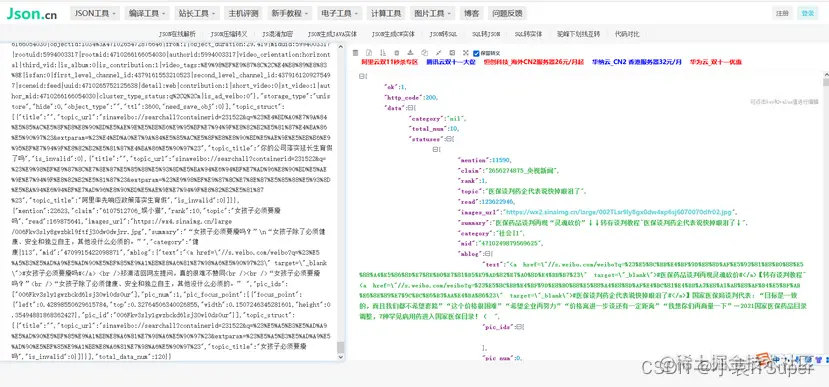Image resolution: width=829 pixels, height=387 pixels.
Task: Click the 登录 button
Action: click(x=808, y=13)
